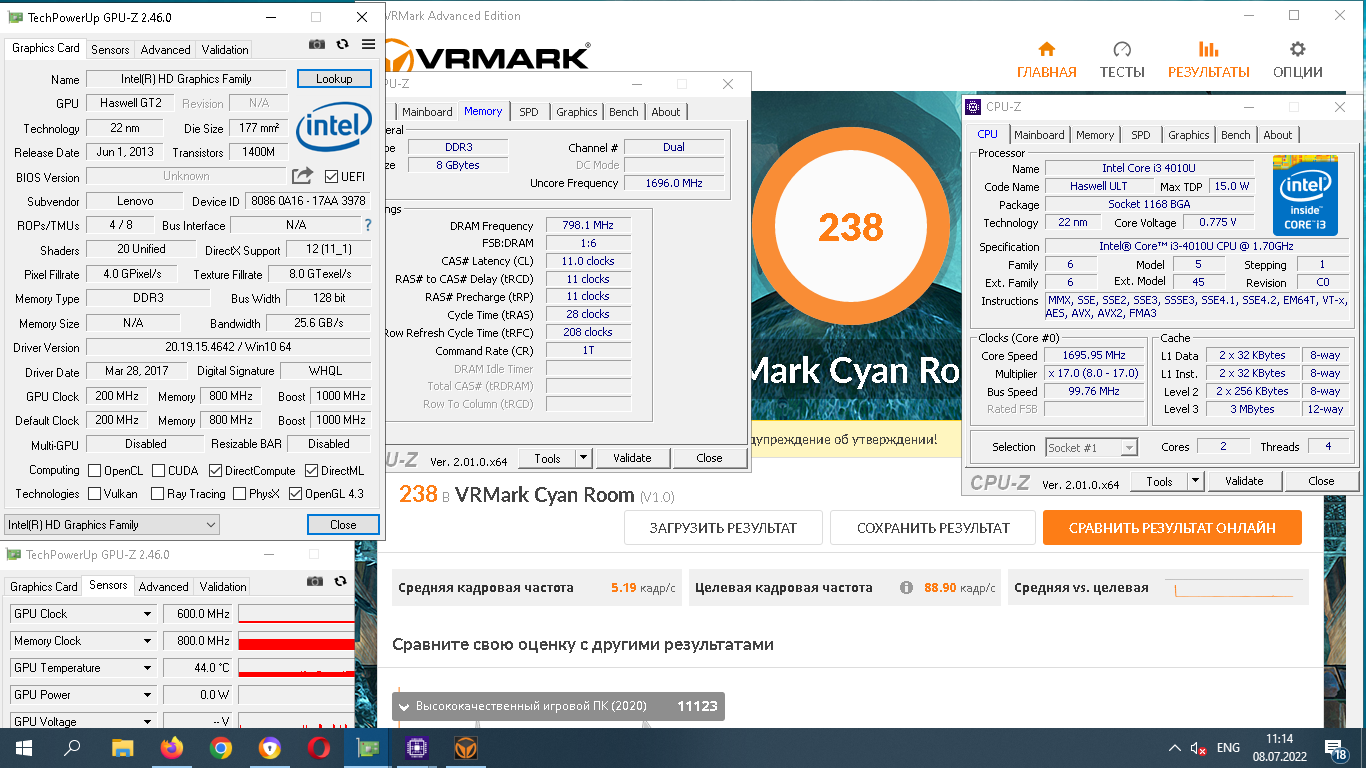1366x768 pixels.
Task: Open GPU-Z hamburger menu icon
Action: (x=368, y=45)
